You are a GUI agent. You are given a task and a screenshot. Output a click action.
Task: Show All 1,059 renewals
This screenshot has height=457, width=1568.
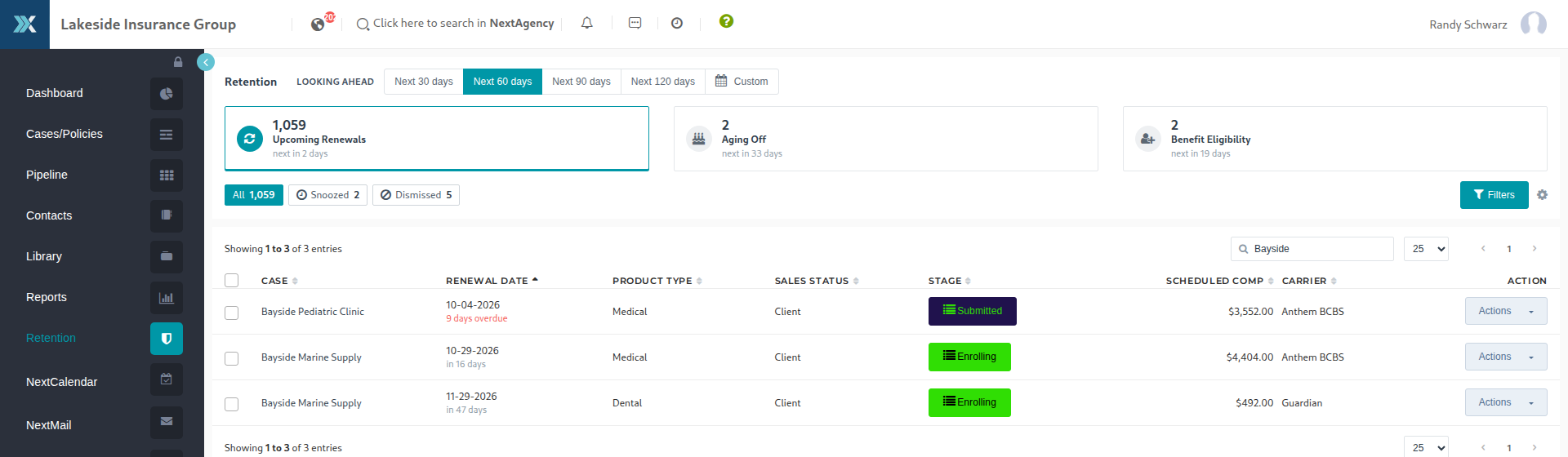tap(254, 195)
